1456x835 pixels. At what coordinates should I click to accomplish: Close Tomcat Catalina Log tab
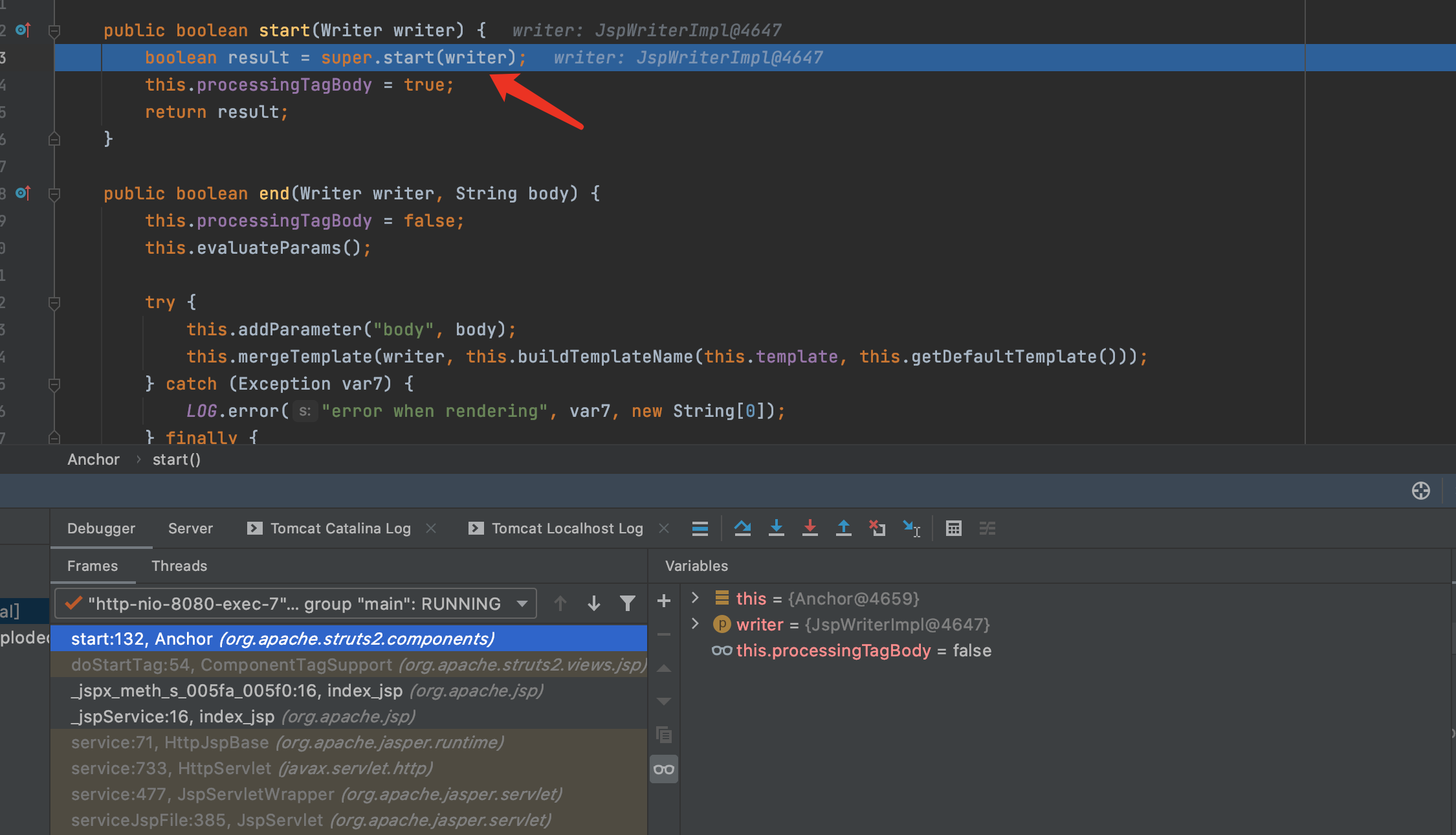coord(431,528)
